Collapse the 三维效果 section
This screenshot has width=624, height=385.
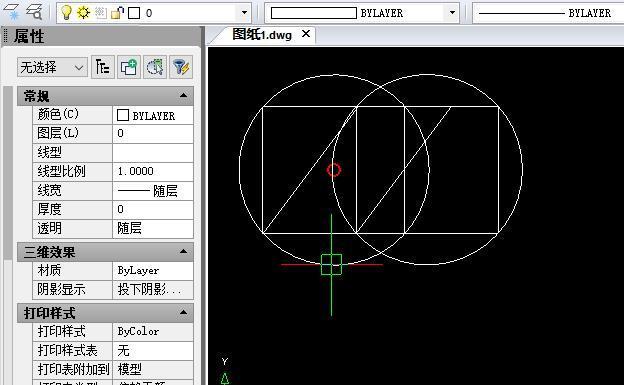point(183,252)
